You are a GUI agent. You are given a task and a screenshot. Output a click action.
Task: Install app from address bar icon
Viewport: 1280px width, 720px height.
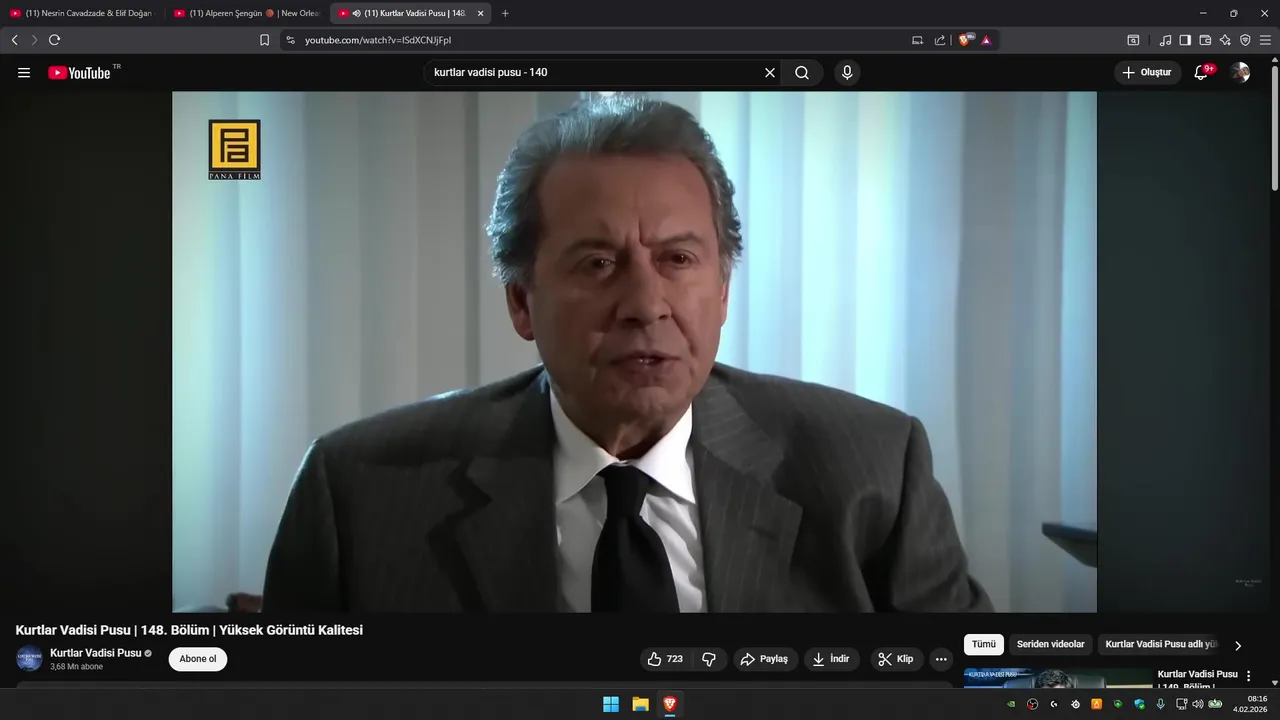[917, 40]
